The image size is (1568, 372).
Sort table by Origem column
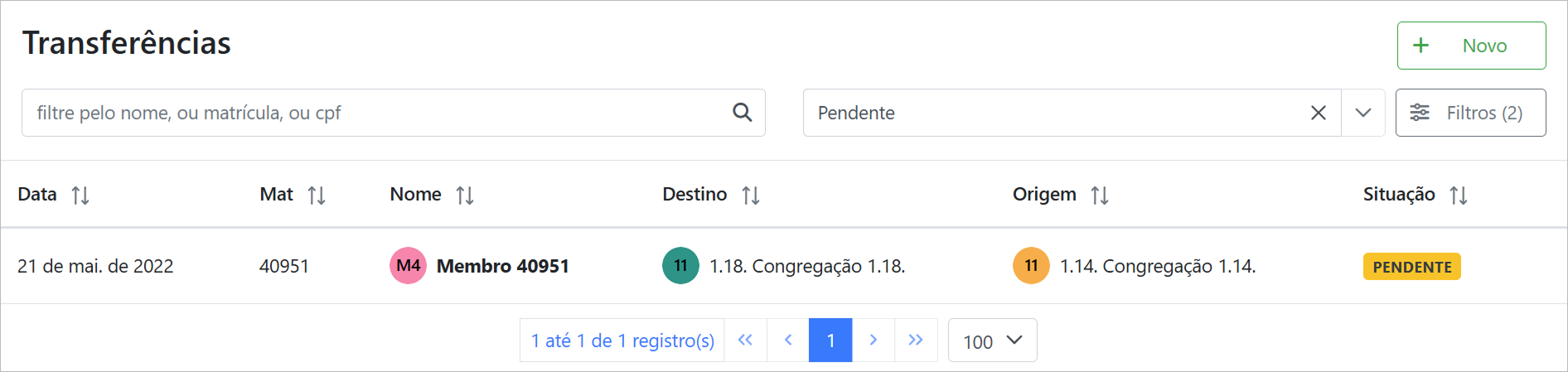point(1100,196)
